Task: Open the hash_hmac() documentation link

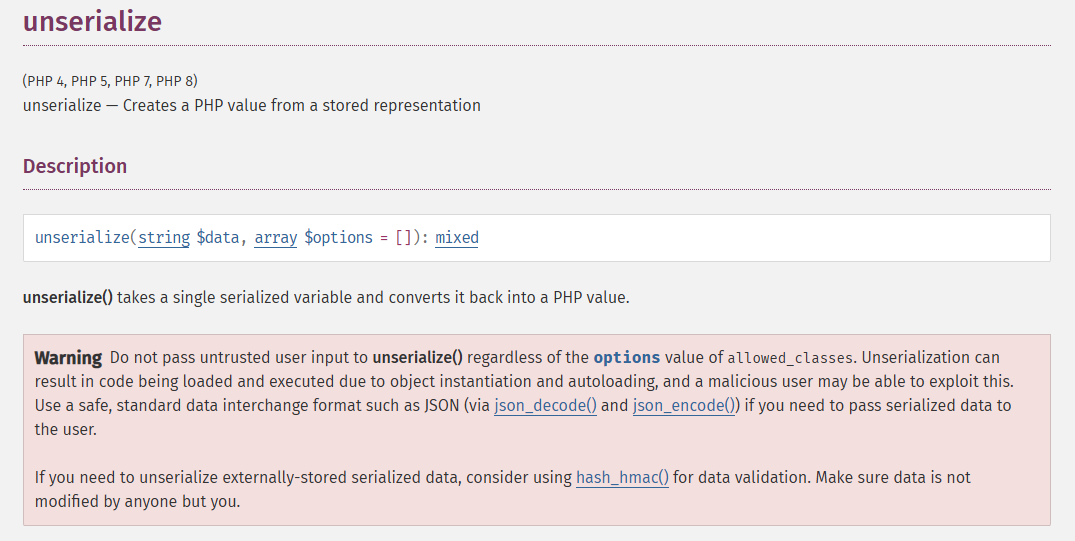Action: (622, 477)
